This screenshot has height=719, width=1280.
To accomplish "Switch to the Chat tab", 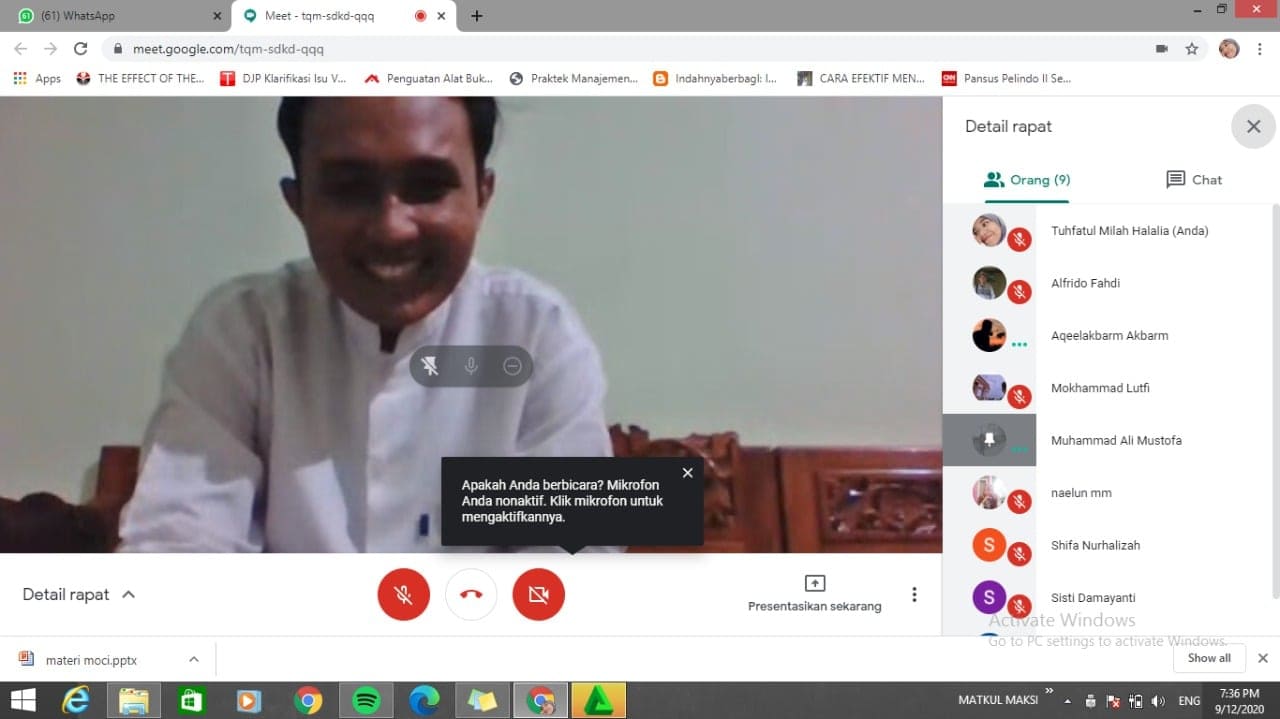I will (1194, 180).
